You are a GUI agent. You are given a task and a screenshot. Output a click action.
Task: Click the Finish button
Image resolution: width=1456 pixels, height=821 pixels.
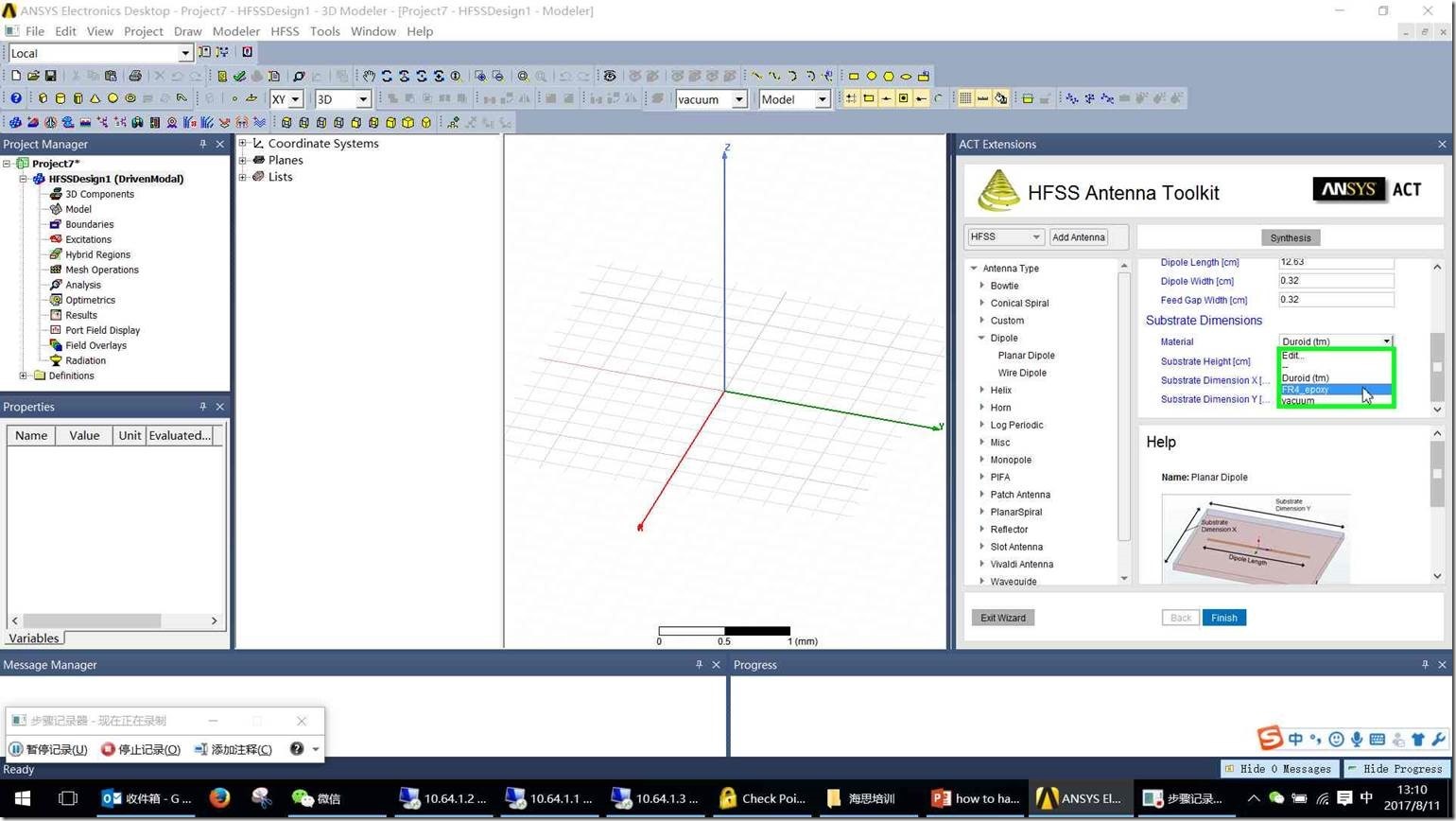[1223, 618]
